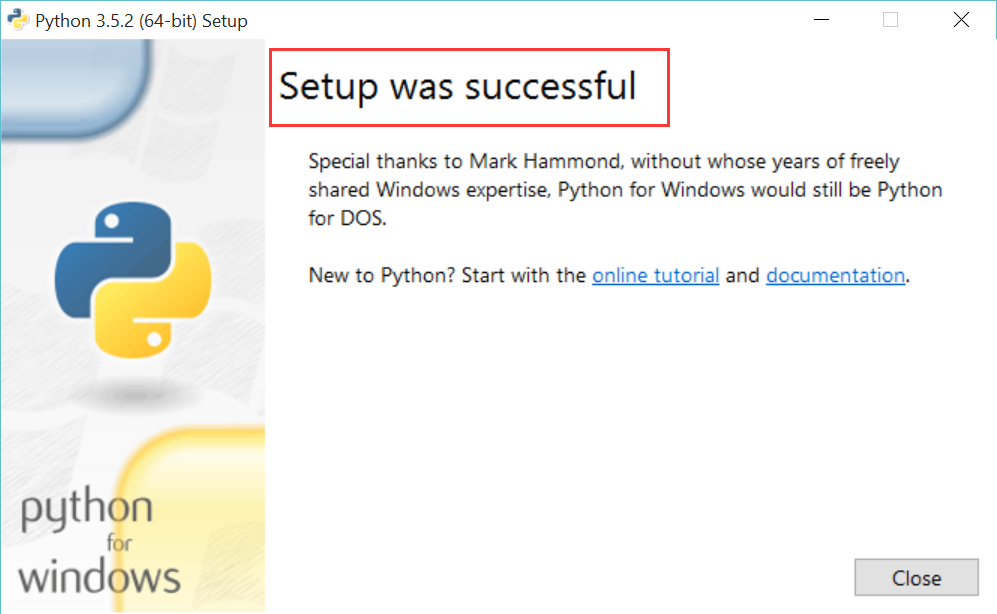Click the disabled maximize icon
This screenshot has width=997, height=614.
[890, 19]
